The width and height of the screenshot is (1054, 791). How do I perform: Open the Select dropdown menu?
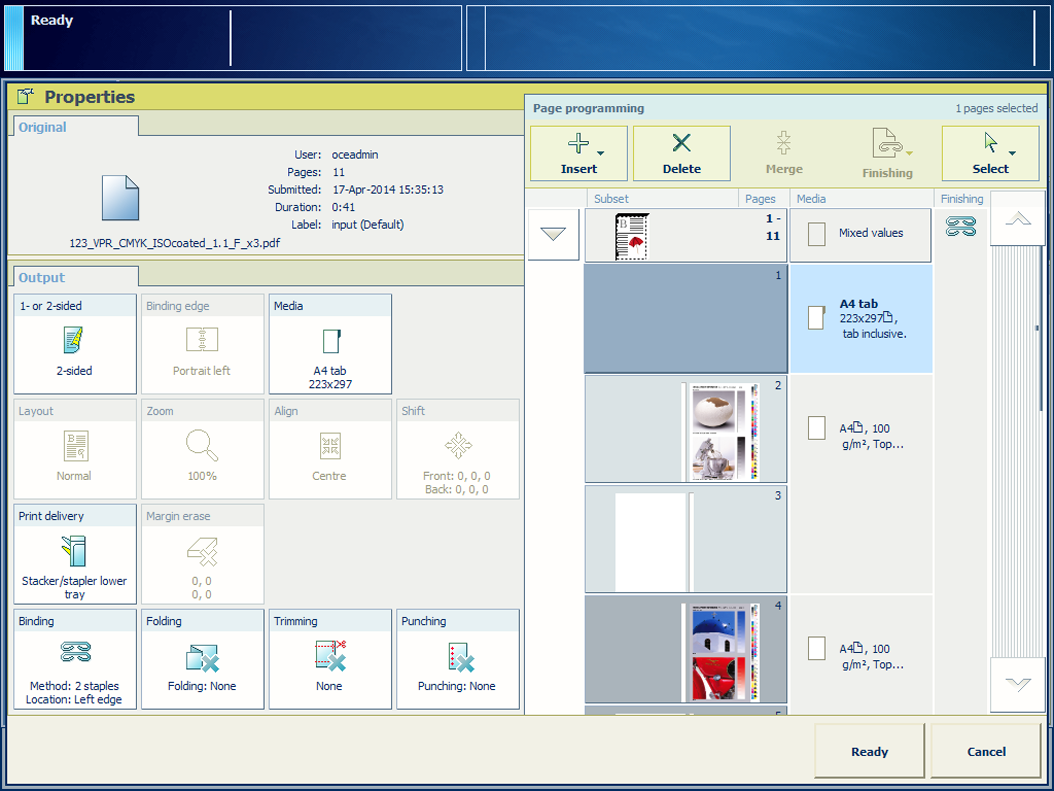990,153
